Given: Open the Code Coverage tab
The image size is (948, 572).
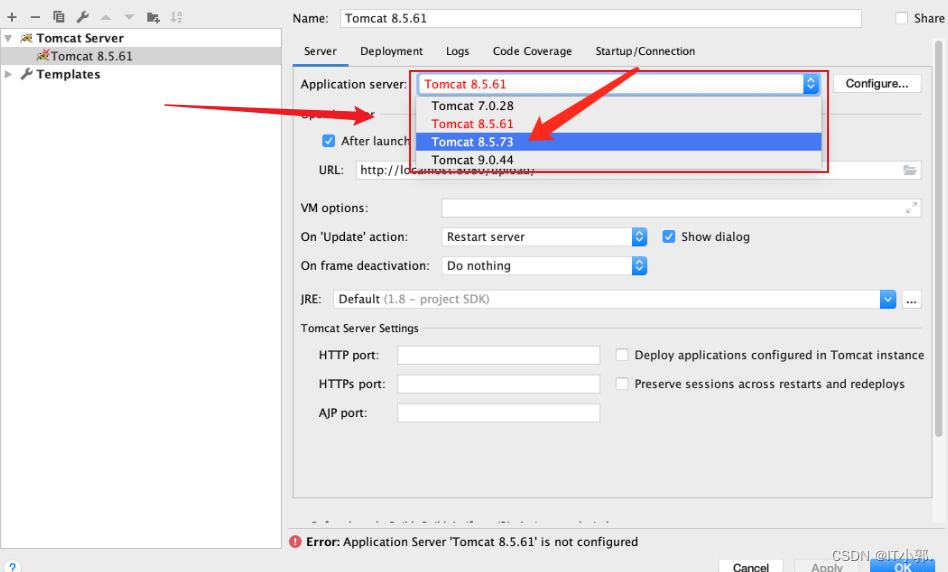Looking at the screenshot, I should (532, 51).
